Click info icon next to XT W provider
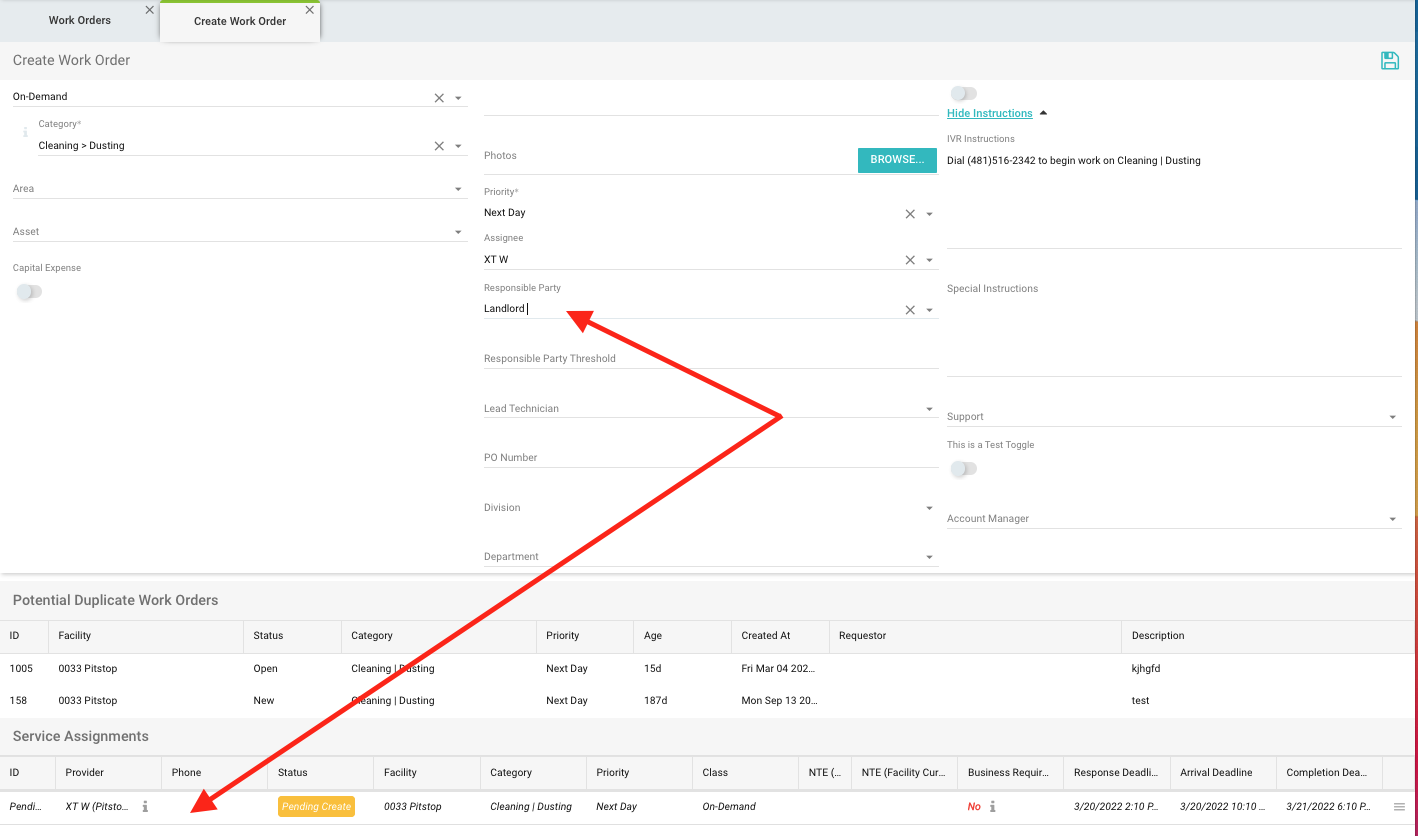1418x836 pixels. 145,807
